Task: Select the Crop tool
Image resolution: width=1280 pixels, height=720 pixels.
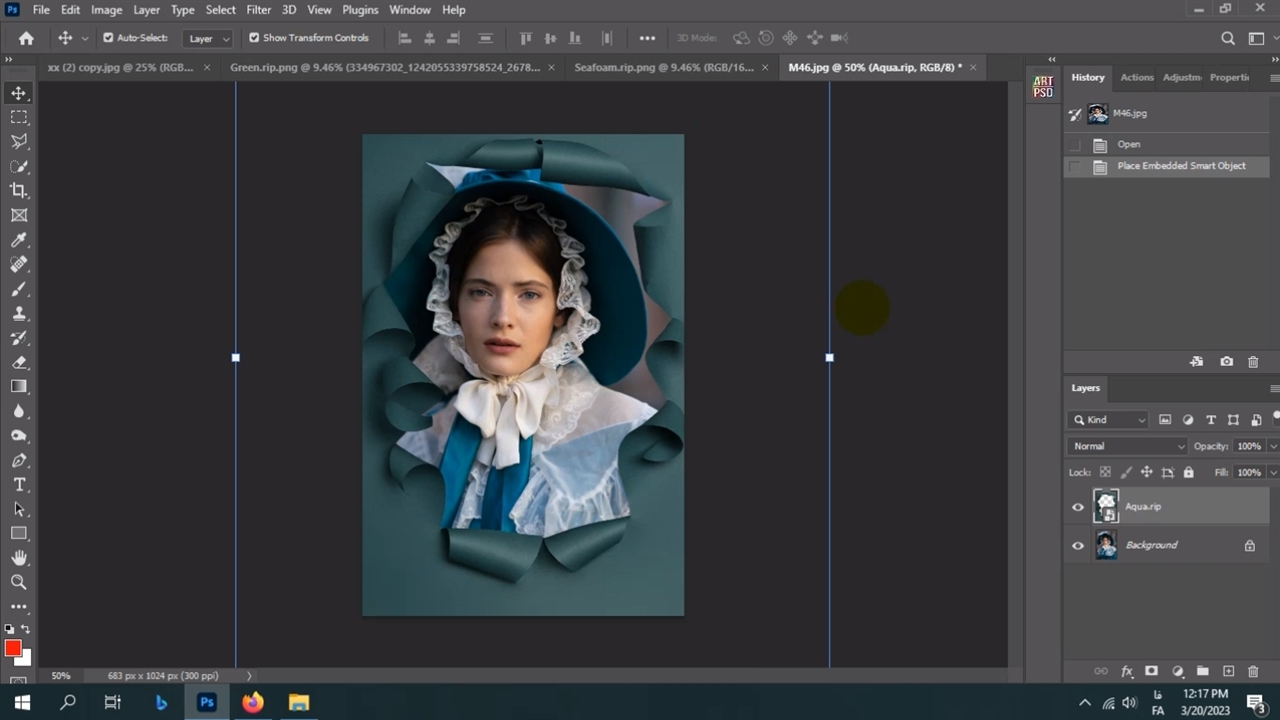Action: point(19,190)
